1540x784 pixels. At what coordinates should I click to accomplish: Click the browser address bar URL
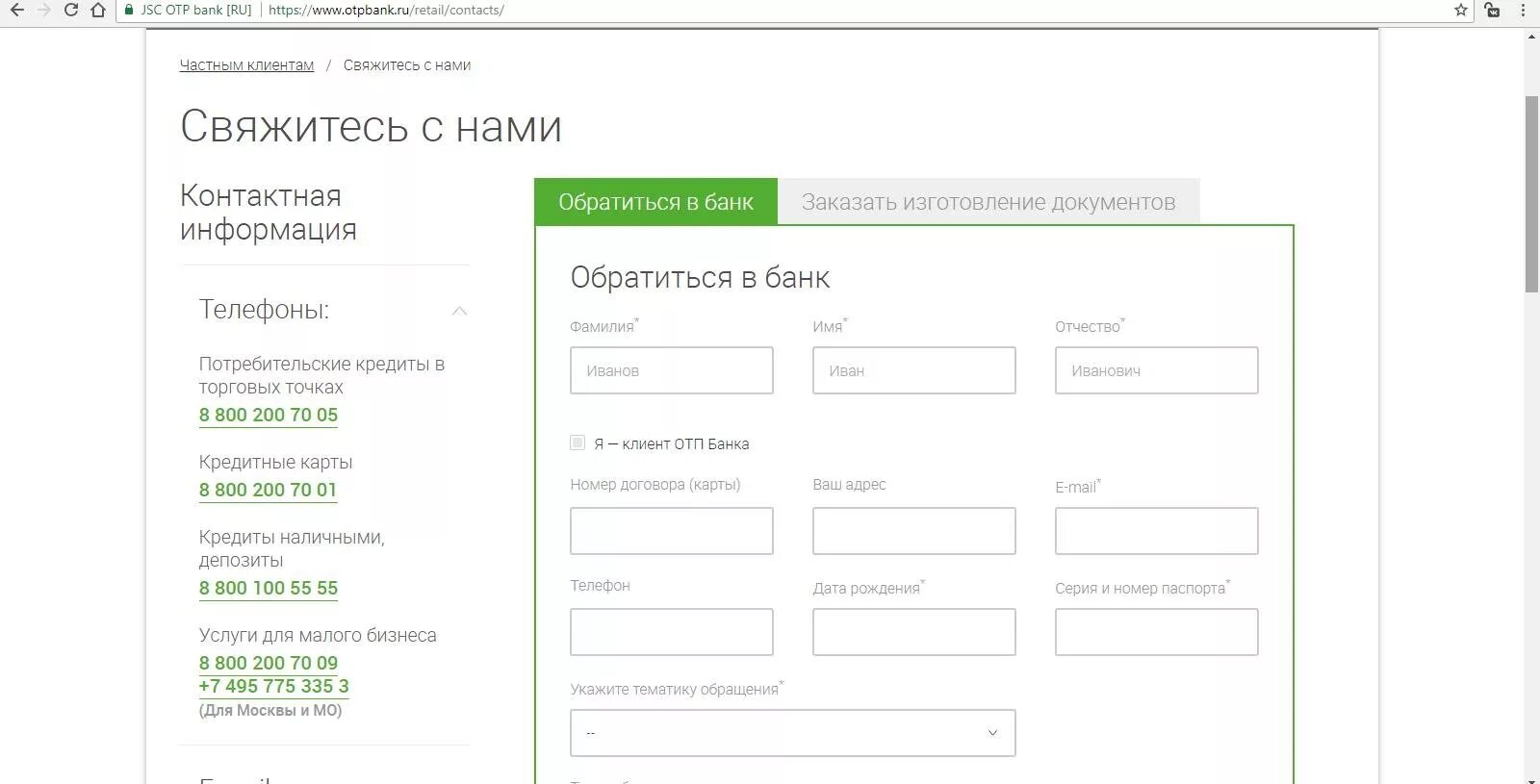[x=386, y=10]
